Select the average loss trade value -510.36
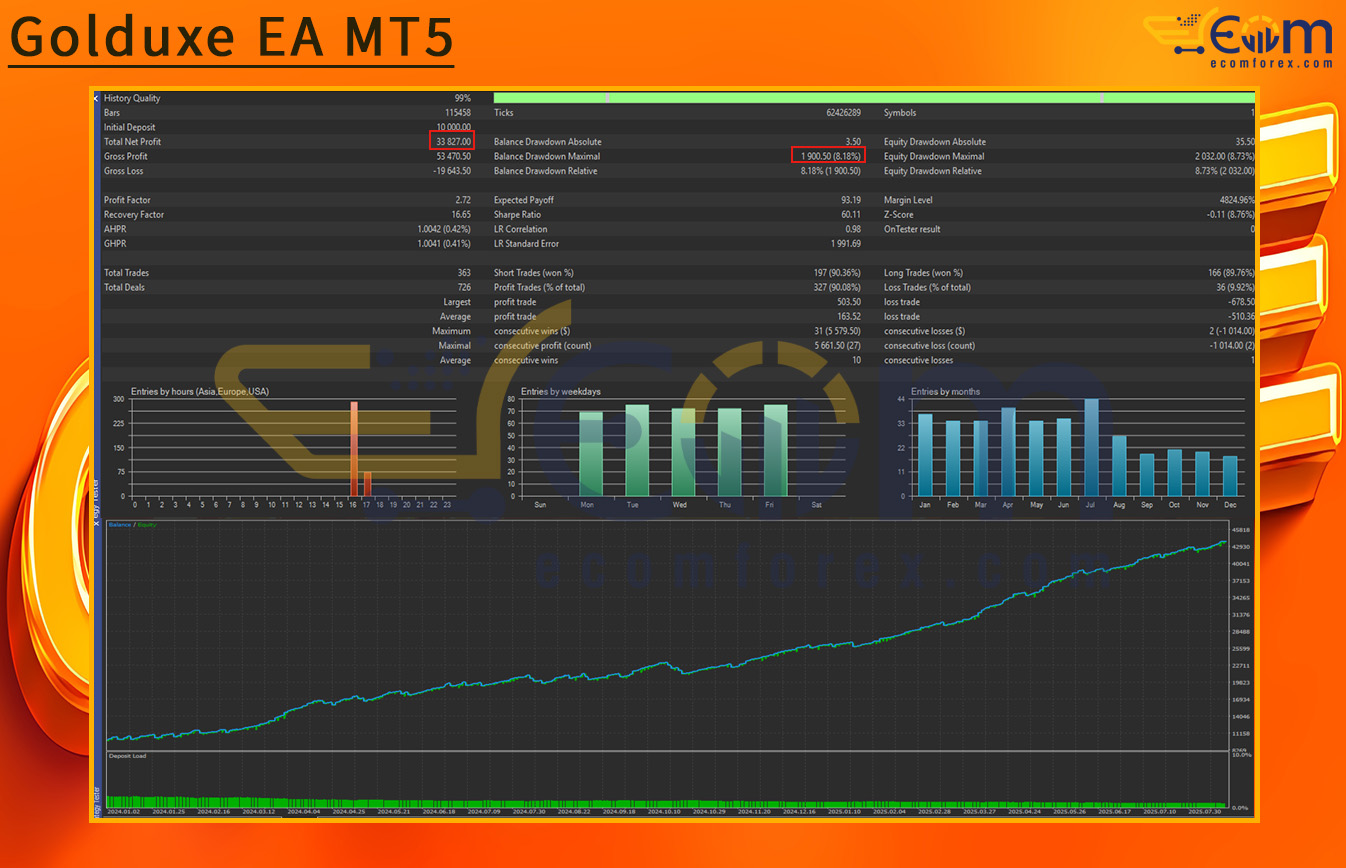The width and height of the screenshot is (1346, 868). (1242, 317)
